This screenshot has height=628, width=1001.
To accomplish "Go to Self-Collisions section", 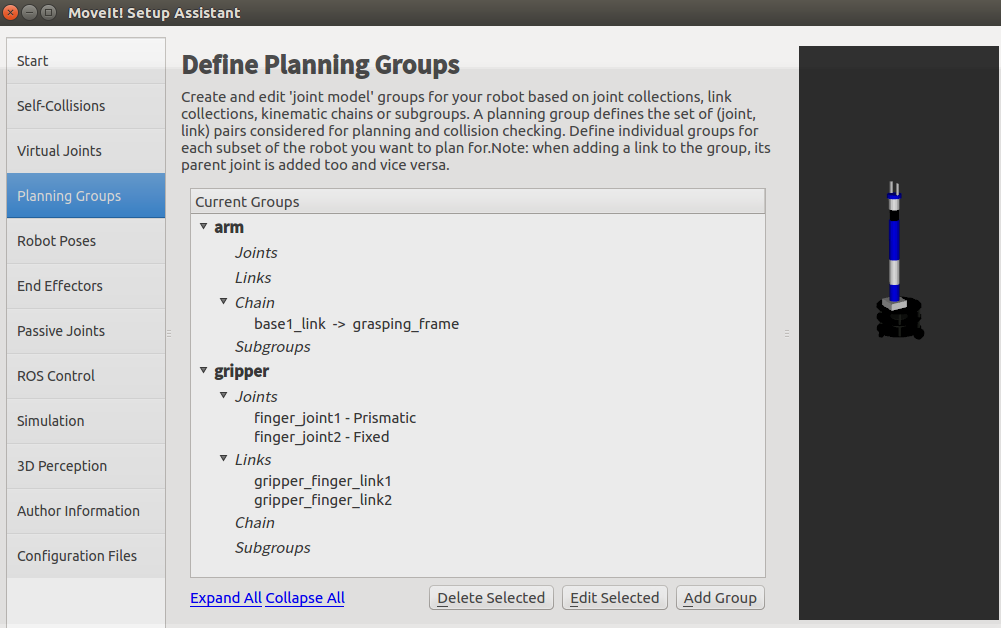I will pyautogui.click(x=86, y=106).
